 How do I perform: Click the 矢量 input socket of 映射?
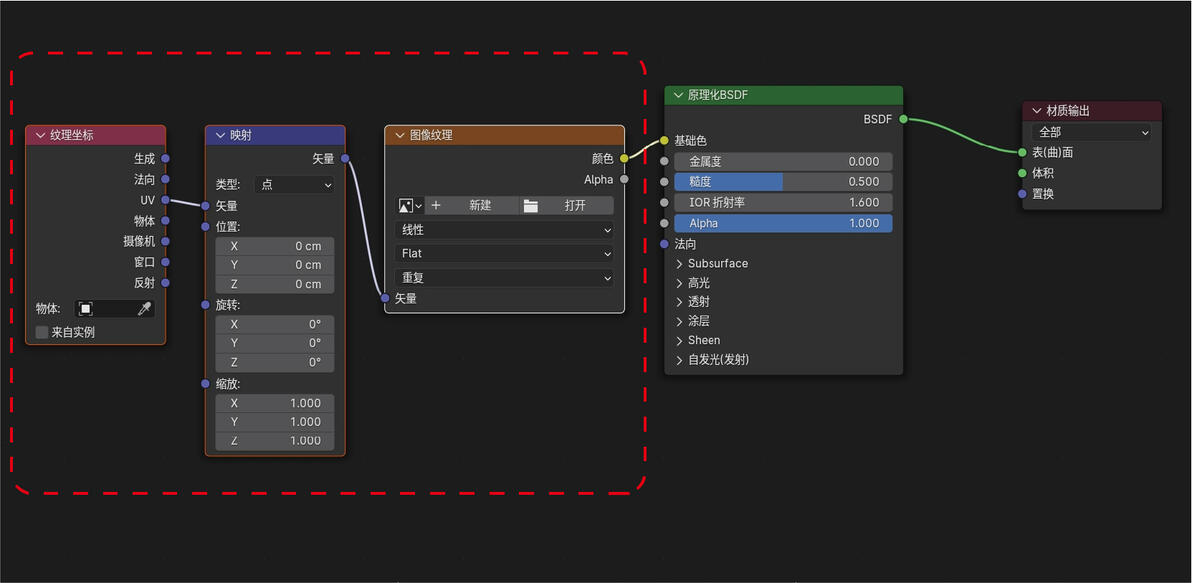(205, 205)
